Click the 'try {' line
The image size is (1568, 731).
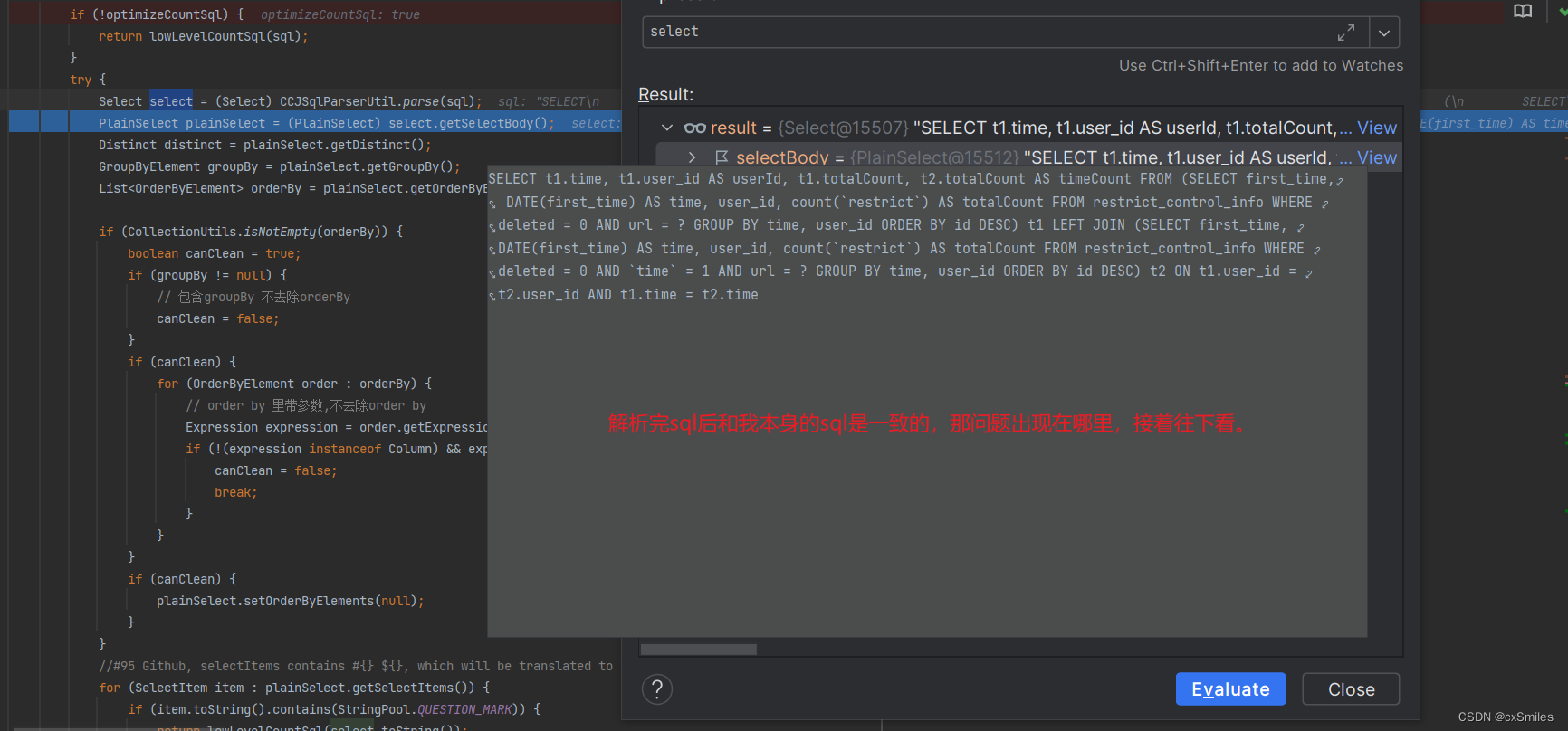click(88, 80)
